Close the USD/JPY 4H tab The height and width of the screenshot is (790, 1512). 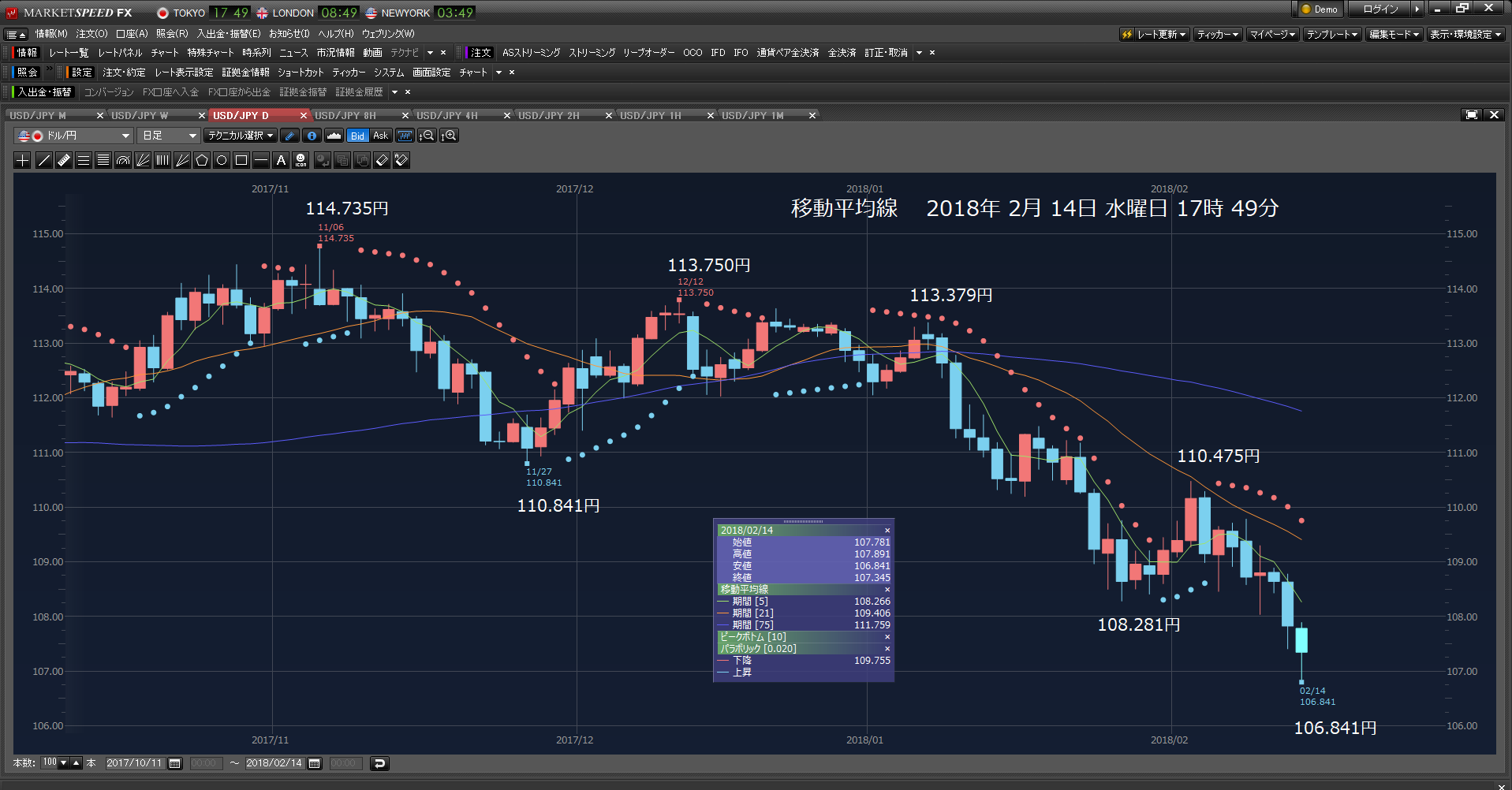[507, 116]
